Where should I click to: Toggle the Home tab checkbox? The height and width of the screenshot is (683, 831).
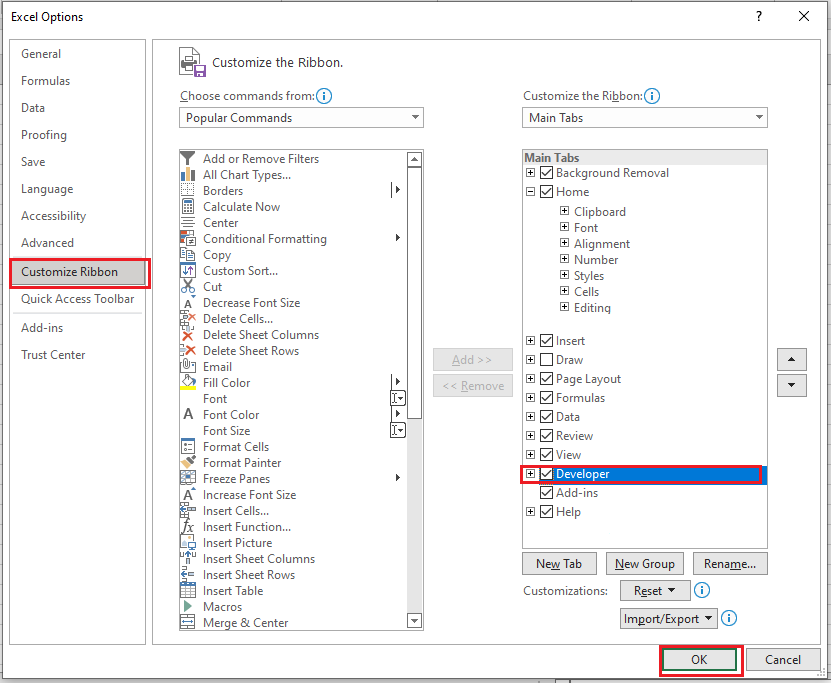point(546,191)
